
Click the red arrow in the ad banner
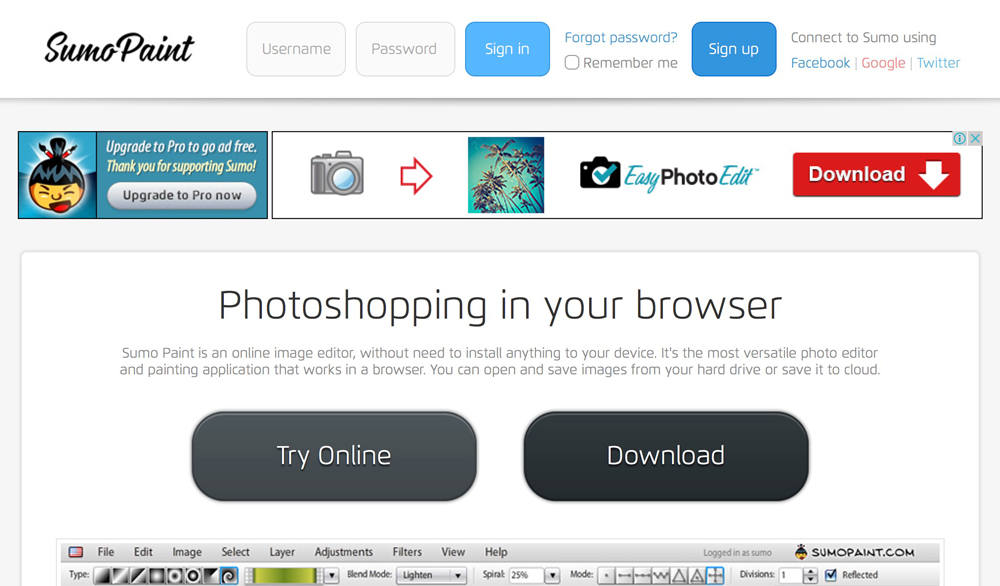click(416, 175)
